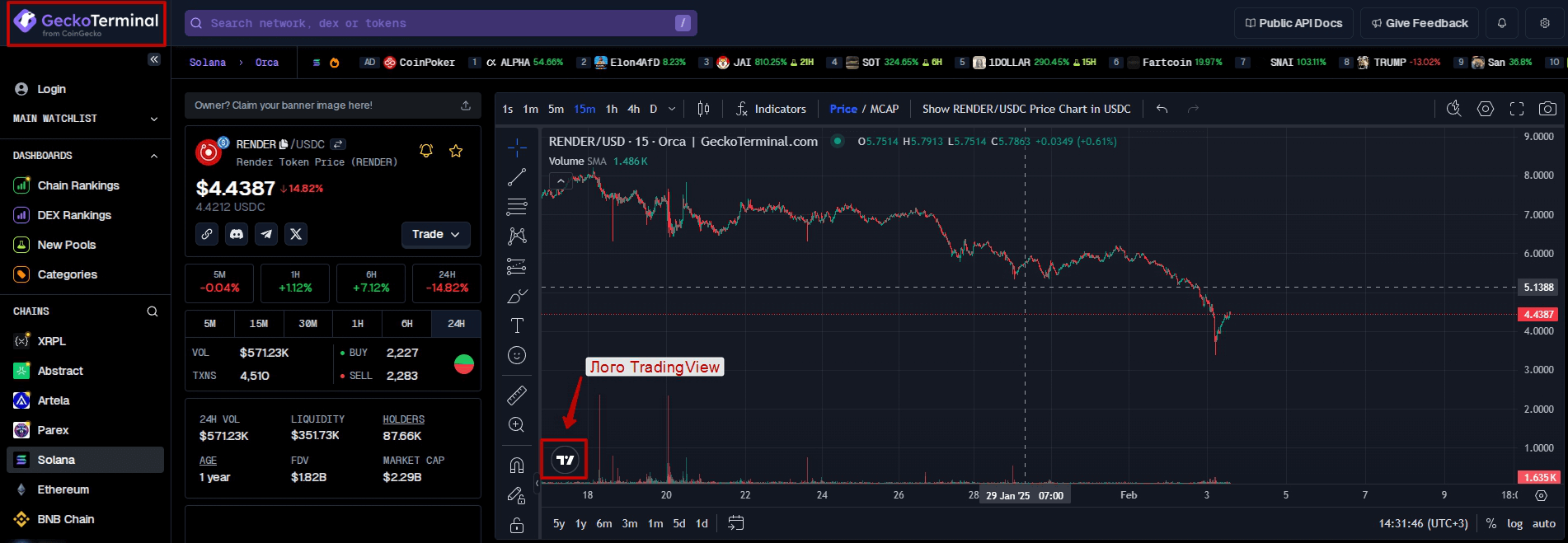Show RENDER/USDC Price Chart in USDC

pos(1026,109)
